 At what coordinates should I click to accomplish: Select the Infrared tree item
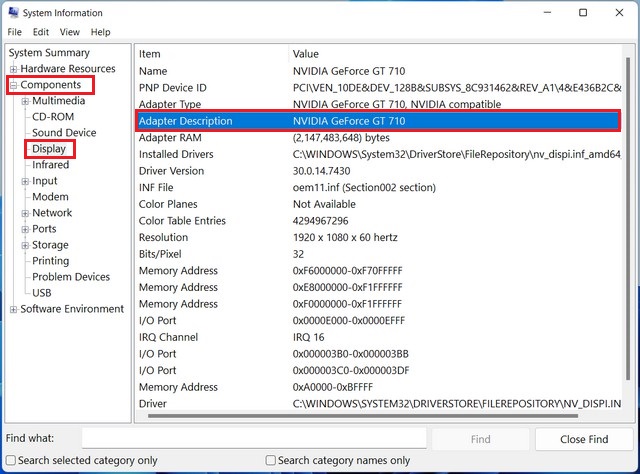click(x=51, y=165)
